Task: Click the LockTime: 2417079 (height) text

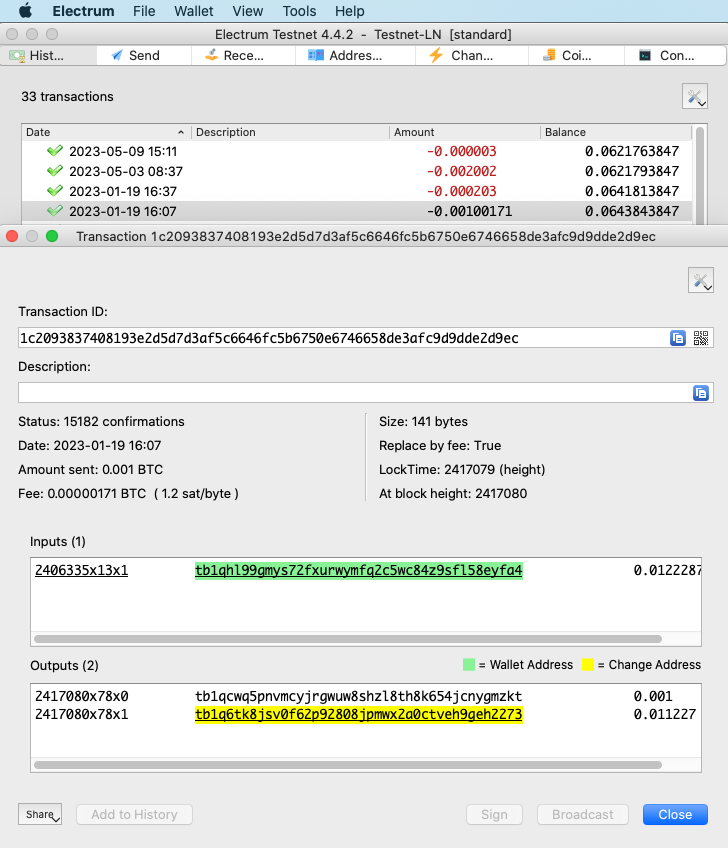Action: pyautogui.click(x=462, y=469)
